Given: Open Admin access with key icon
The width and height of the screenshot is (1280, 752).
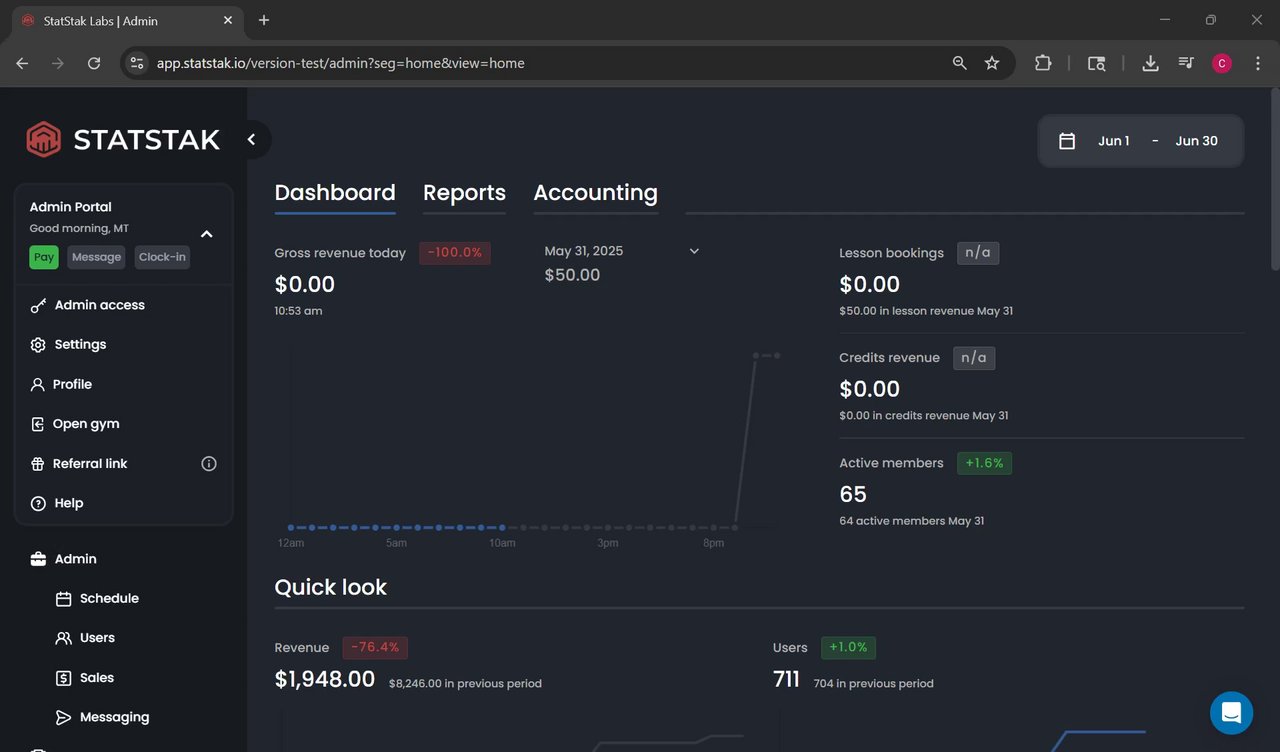Looking at the screenshot, I should point(38,305).
